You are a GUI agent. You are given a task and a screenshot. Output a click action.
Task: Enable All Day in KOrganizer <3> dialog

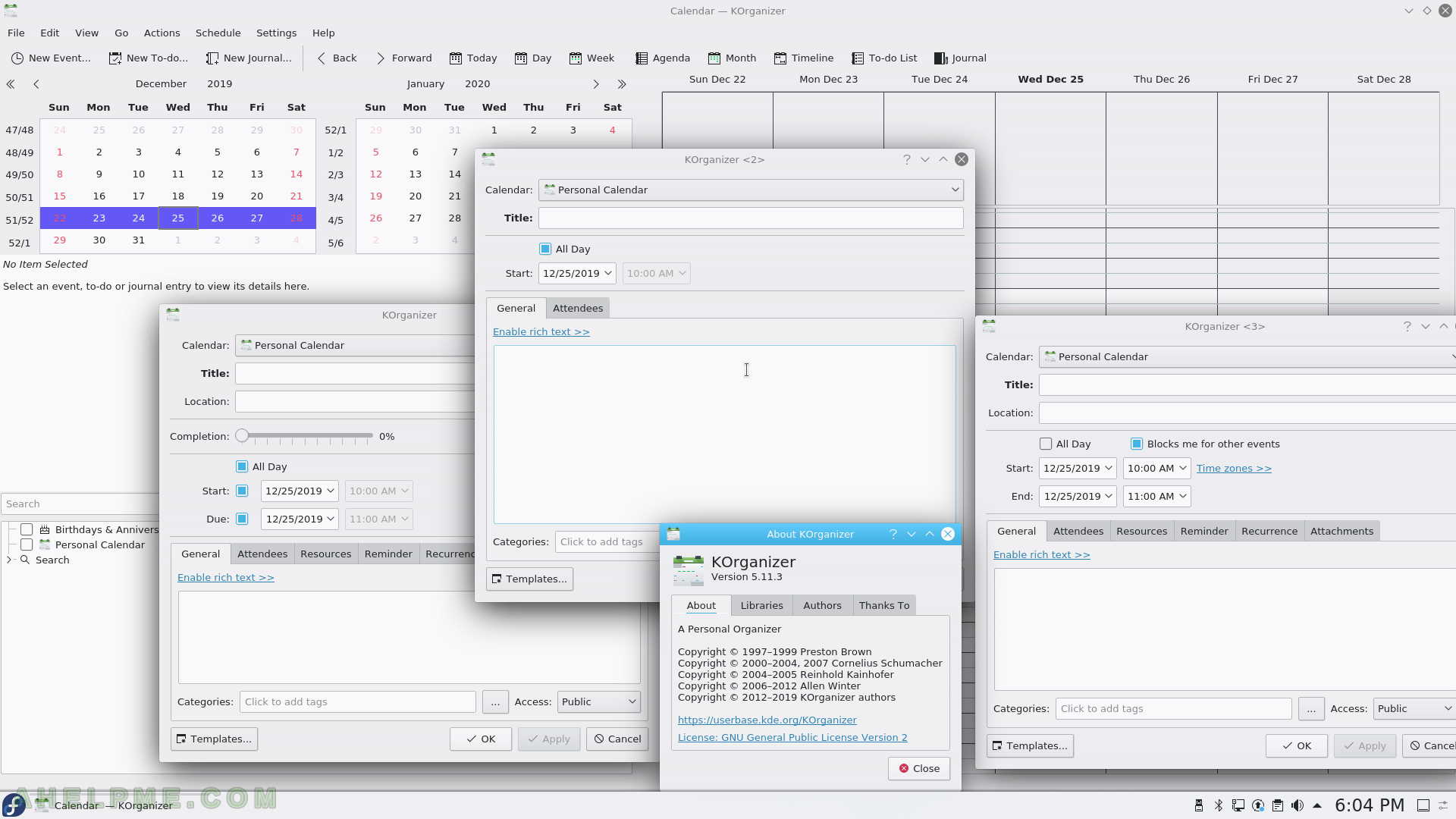click(x=1046, y=444)
